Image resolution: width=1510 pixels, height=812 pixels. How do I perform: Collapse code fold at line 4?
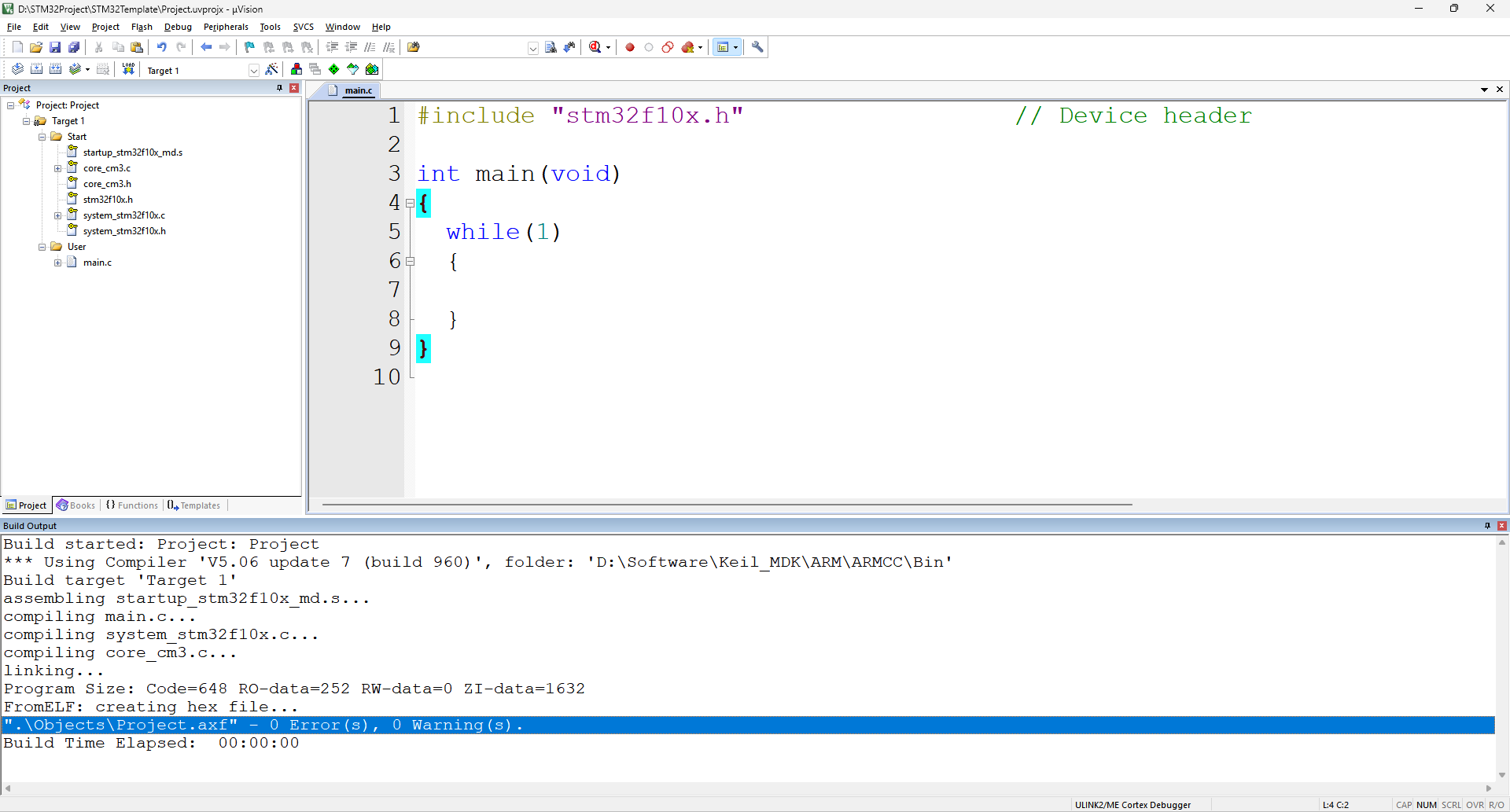click(410, 203)
